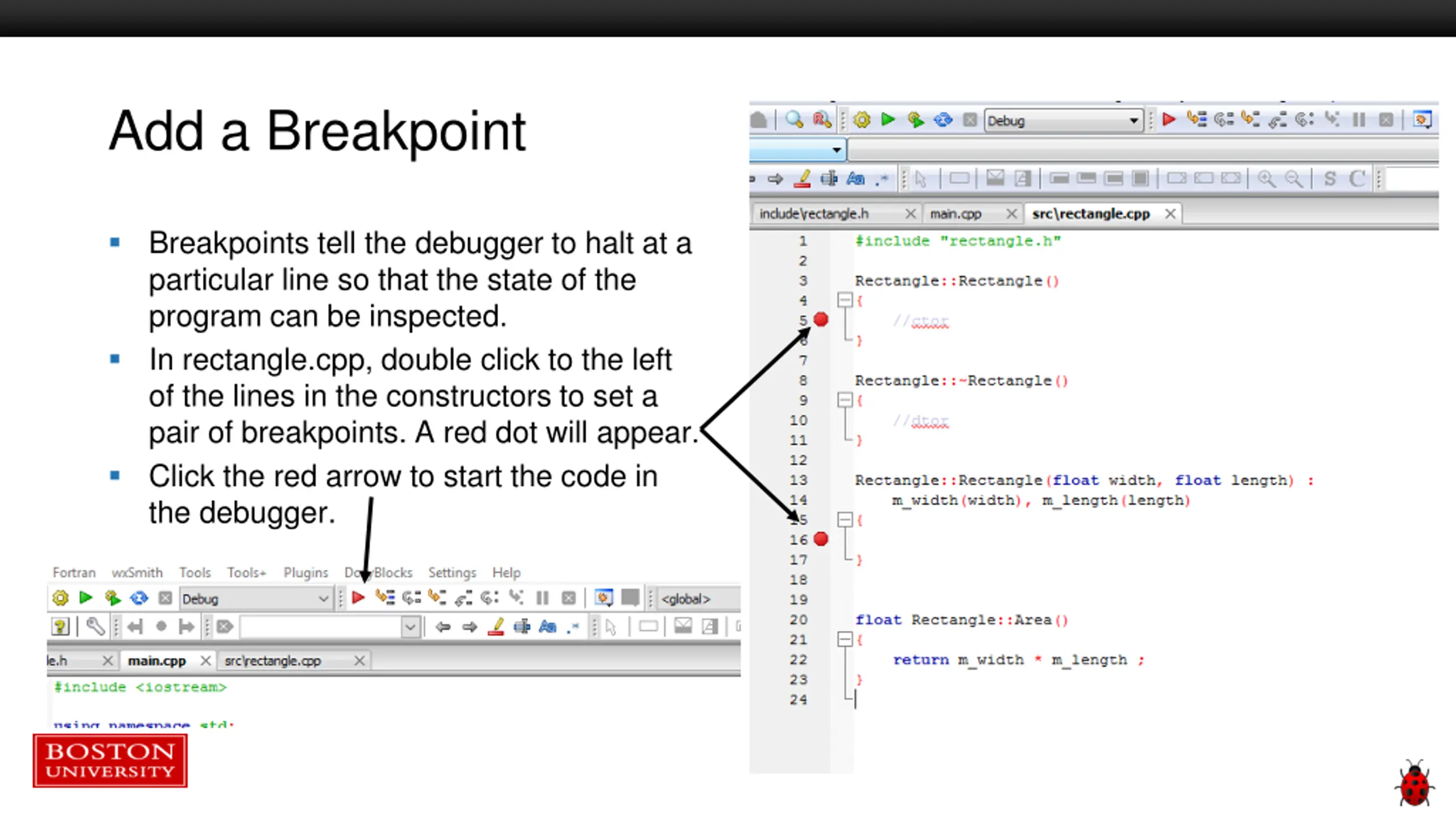This screenshot has width=1456, height=819.
Task: Open the <global> scope dropdown
Action: point(700,598)
